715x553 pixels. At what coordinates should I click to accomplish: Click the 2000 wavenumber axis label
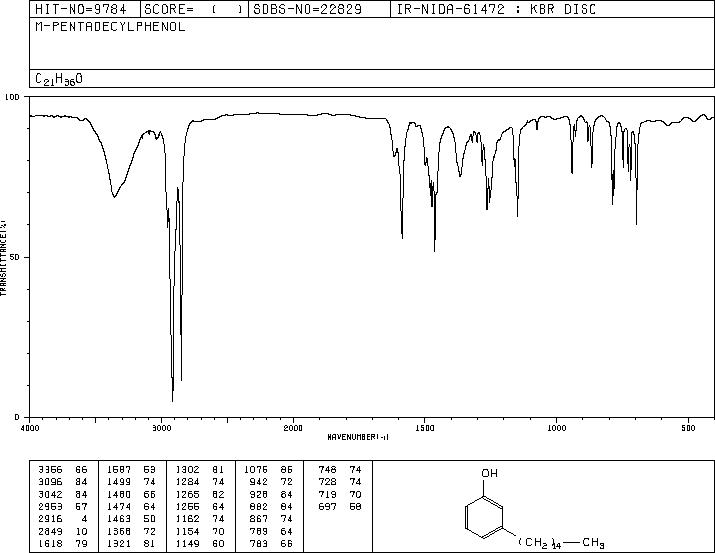click(x=293, y=428)
